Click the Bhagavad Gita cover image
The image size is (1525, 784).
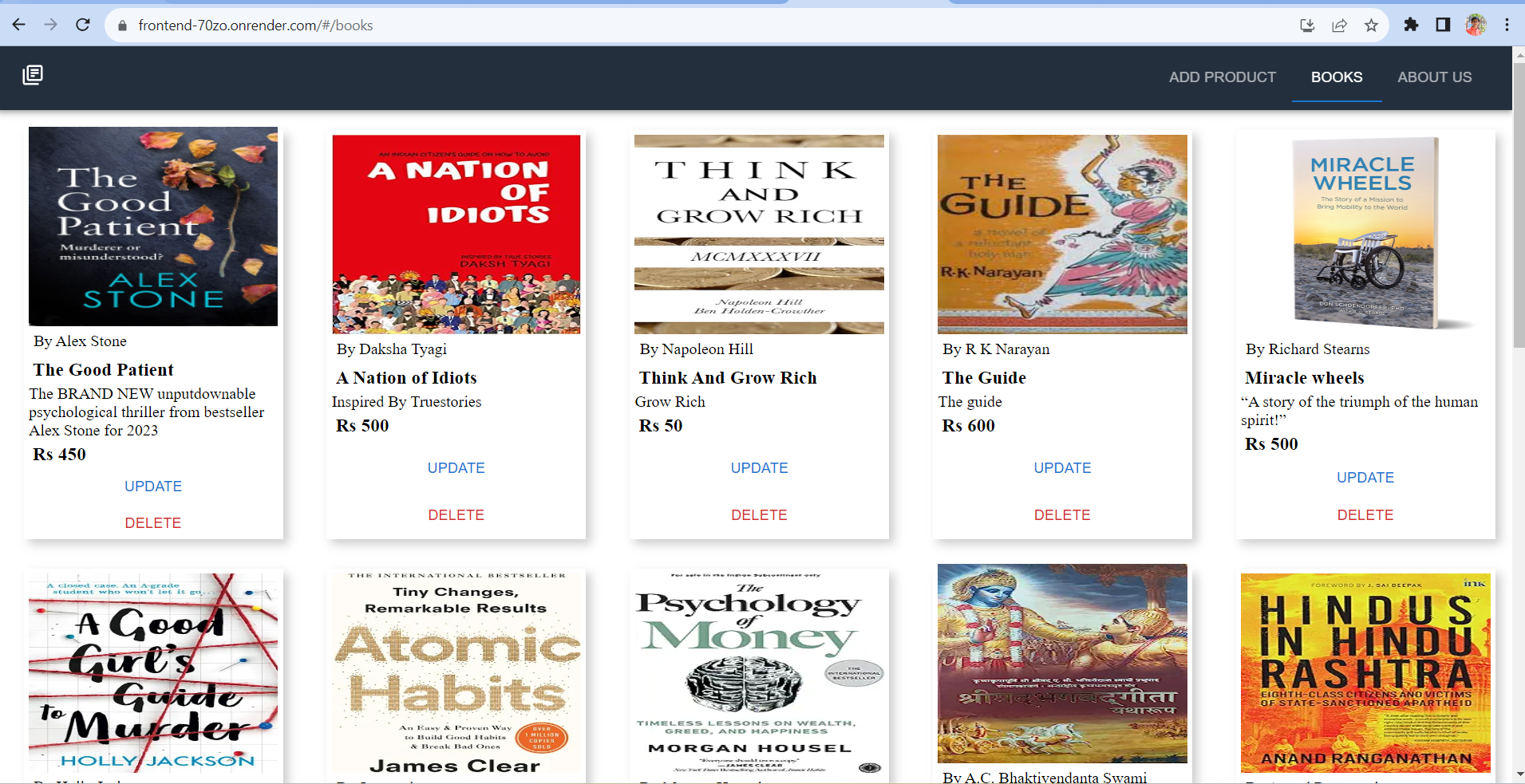(x=1063, y=664)
